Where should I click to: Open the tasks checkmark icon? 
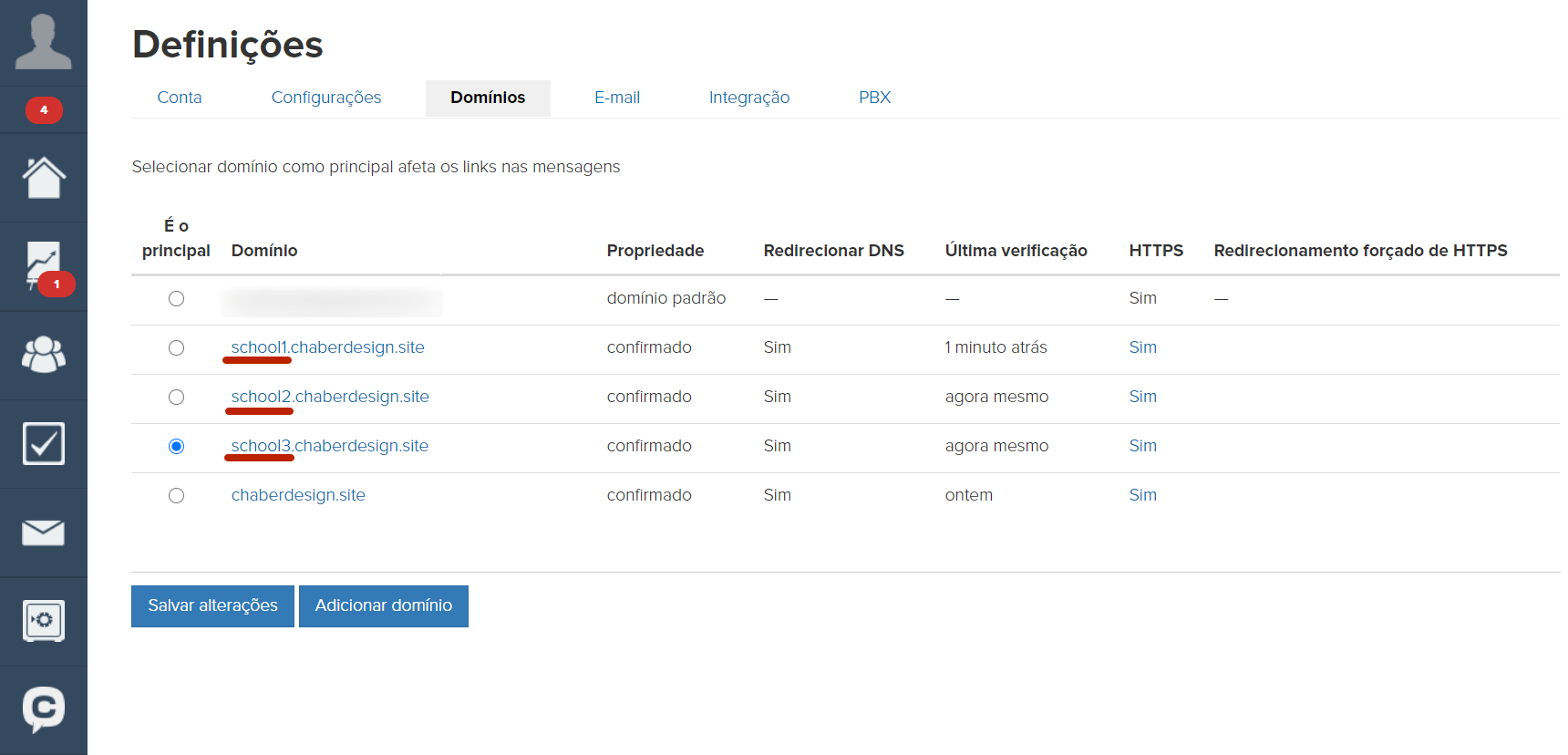pyautogui.click(x=44, y=444)
